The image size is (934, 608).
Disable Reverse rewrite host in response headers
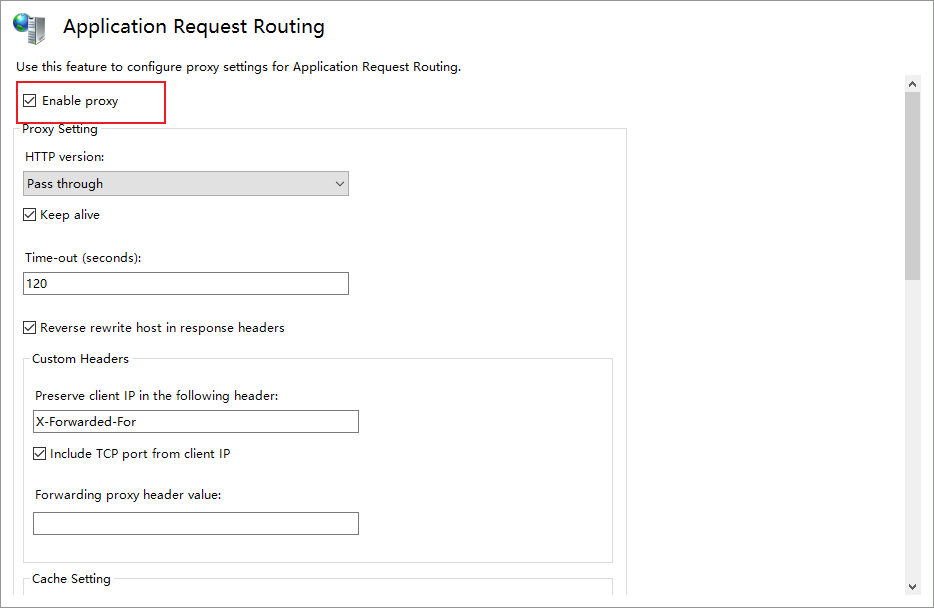point(30,328)
